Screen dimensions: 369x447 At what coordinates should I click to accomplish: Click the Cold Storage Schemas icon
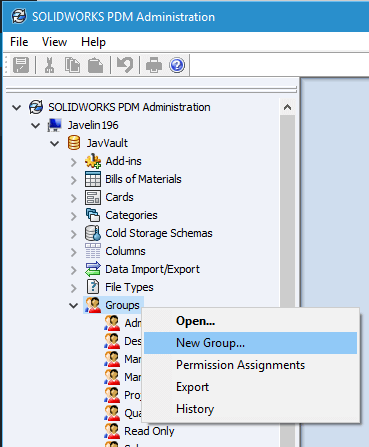click(x=93, y=233)
